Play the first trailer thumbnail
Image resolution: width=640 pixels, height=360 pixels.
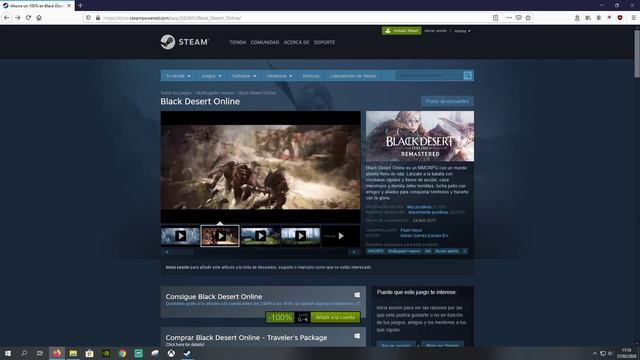(x=180, y=236)
